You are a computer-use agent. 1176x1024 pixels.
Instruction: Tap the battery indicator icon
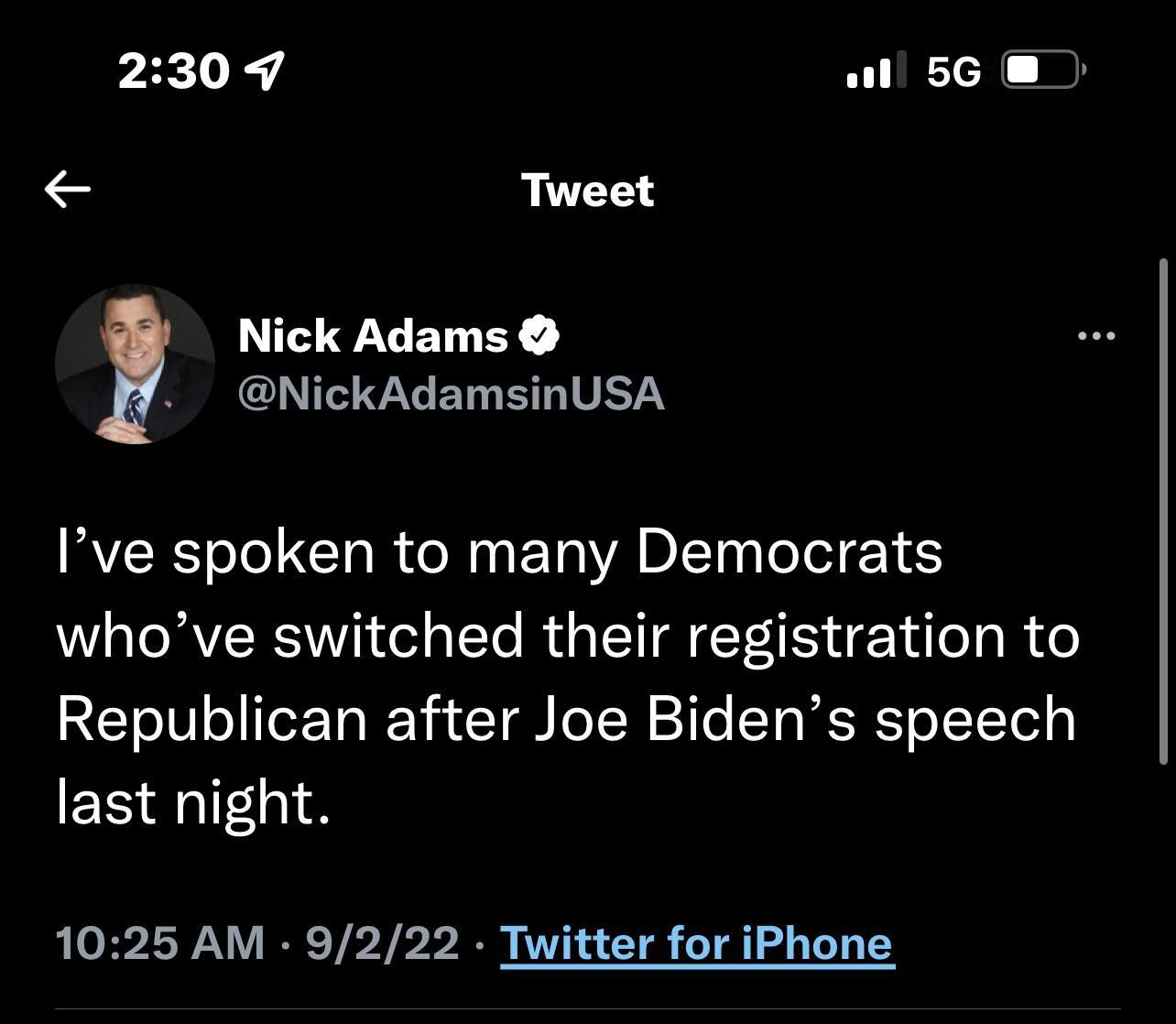[1041, 69]
